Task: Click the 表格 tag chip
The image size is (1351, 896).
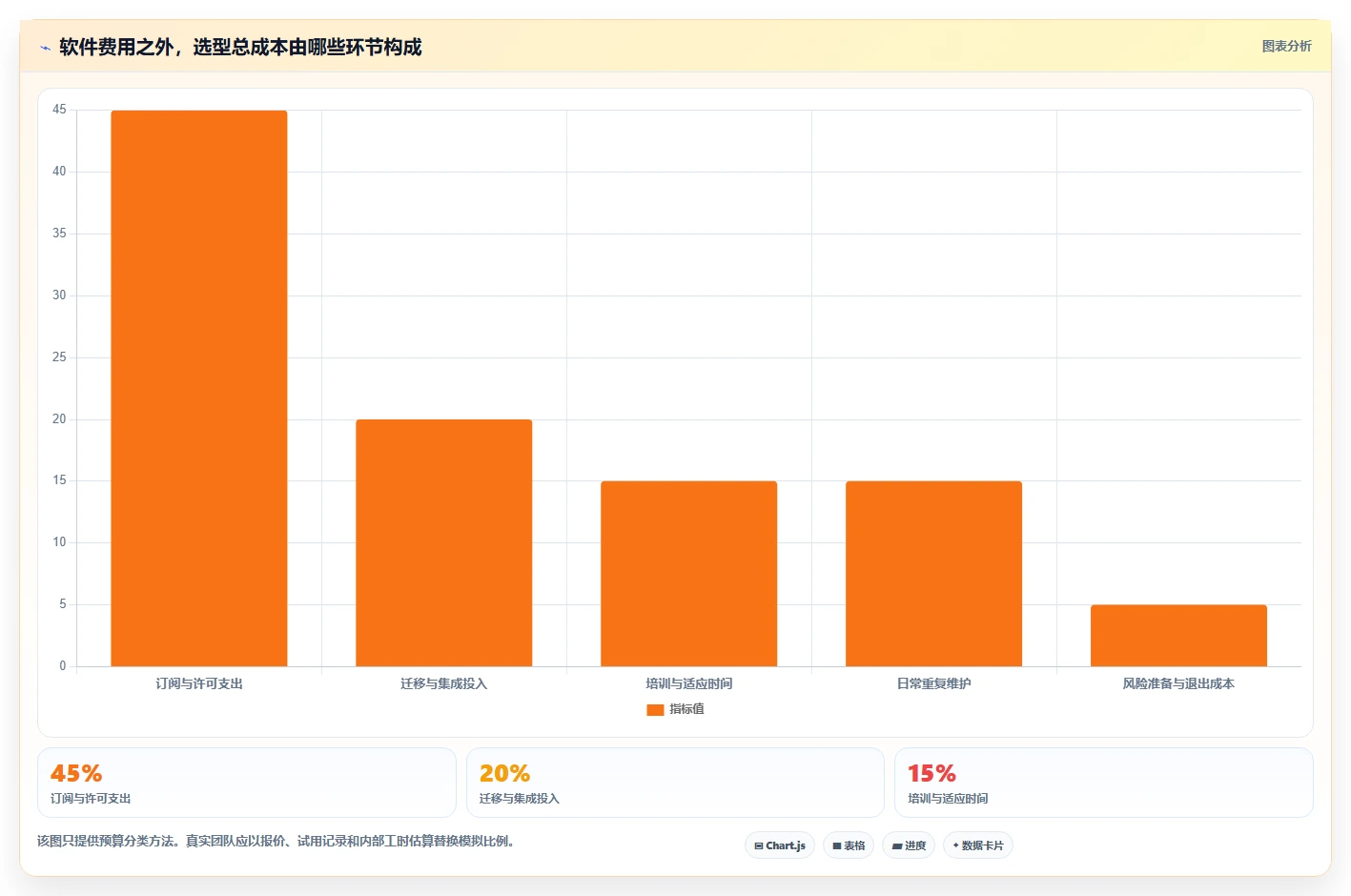Action: (849, 845)
